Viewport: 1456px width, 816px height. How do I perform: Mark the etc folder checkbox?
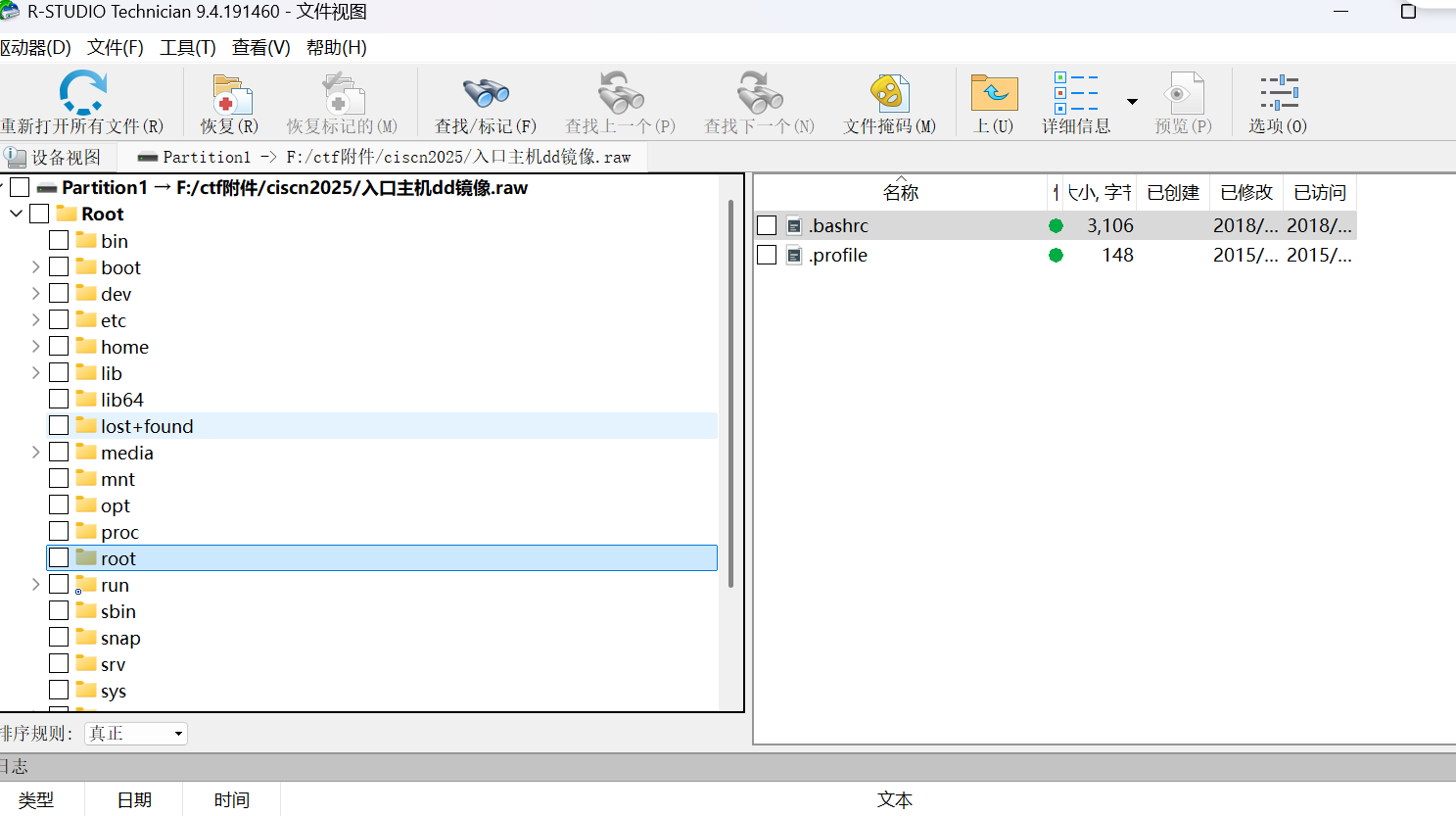pos(59,319)
